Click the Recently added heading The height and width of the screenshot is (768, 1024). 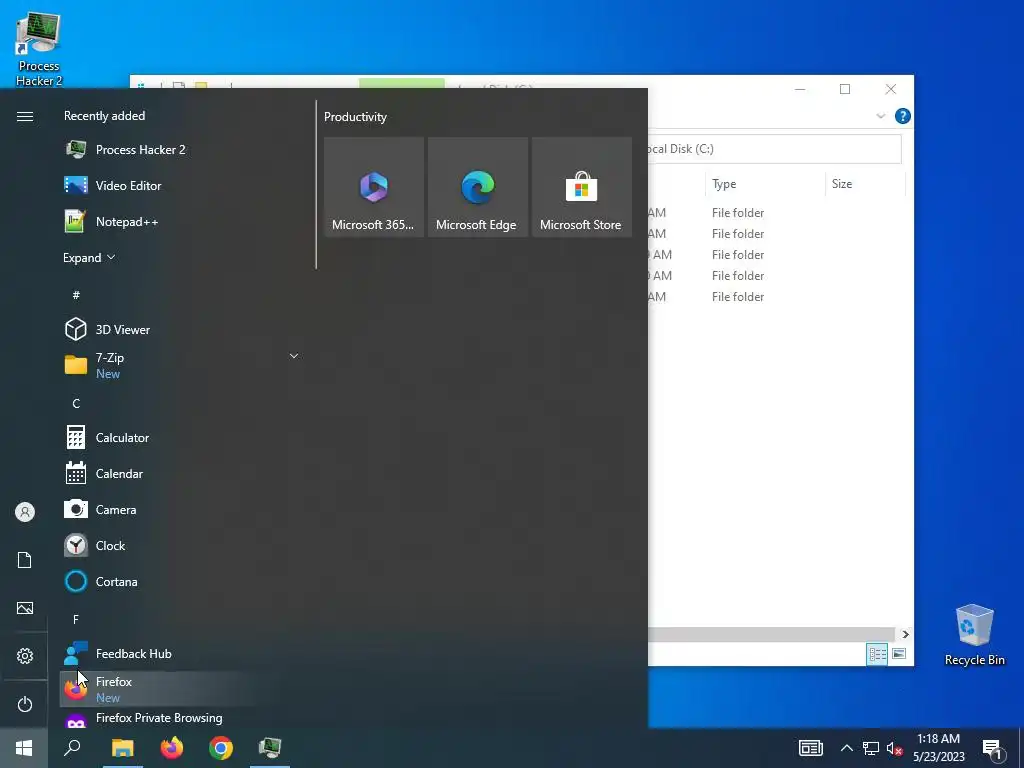click(x=104, y=116)
